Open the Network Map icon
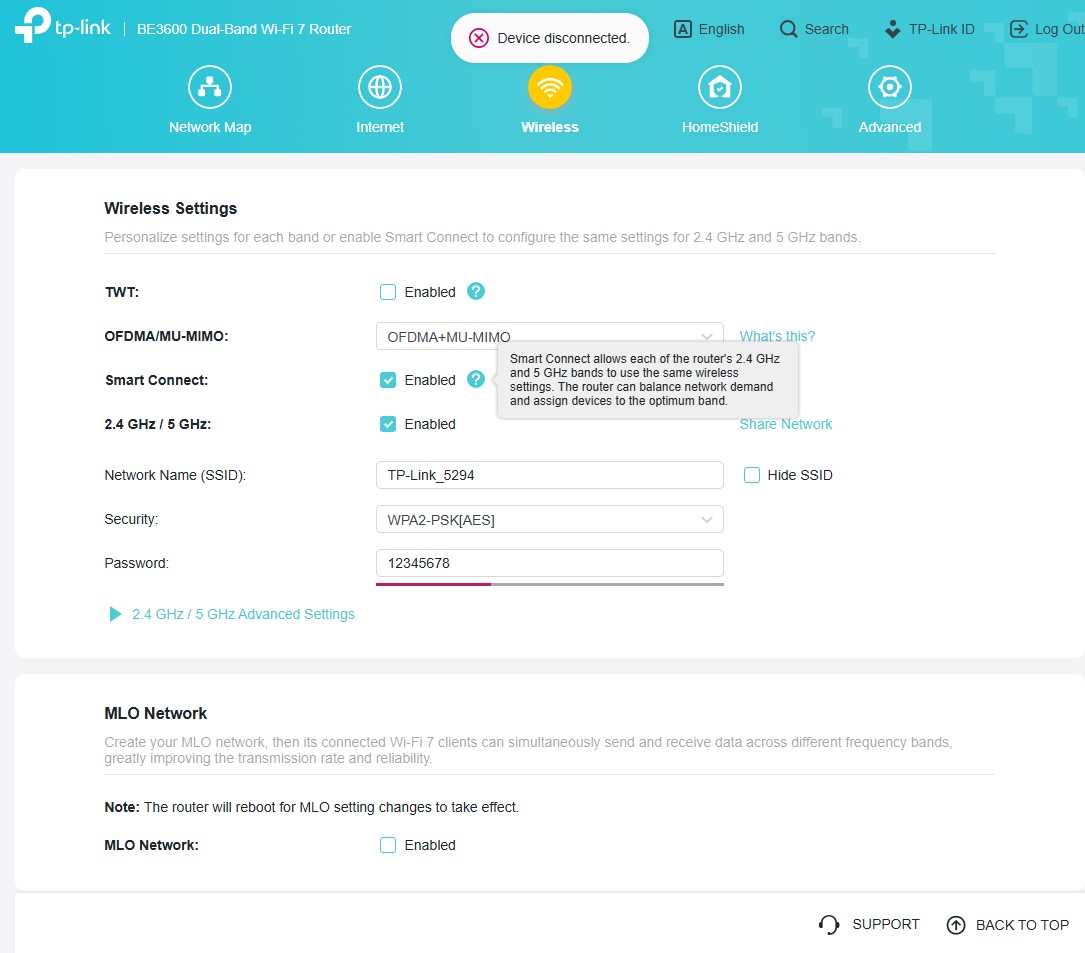The height and width of the screenshot is (953, 1085). coord(210,89)
